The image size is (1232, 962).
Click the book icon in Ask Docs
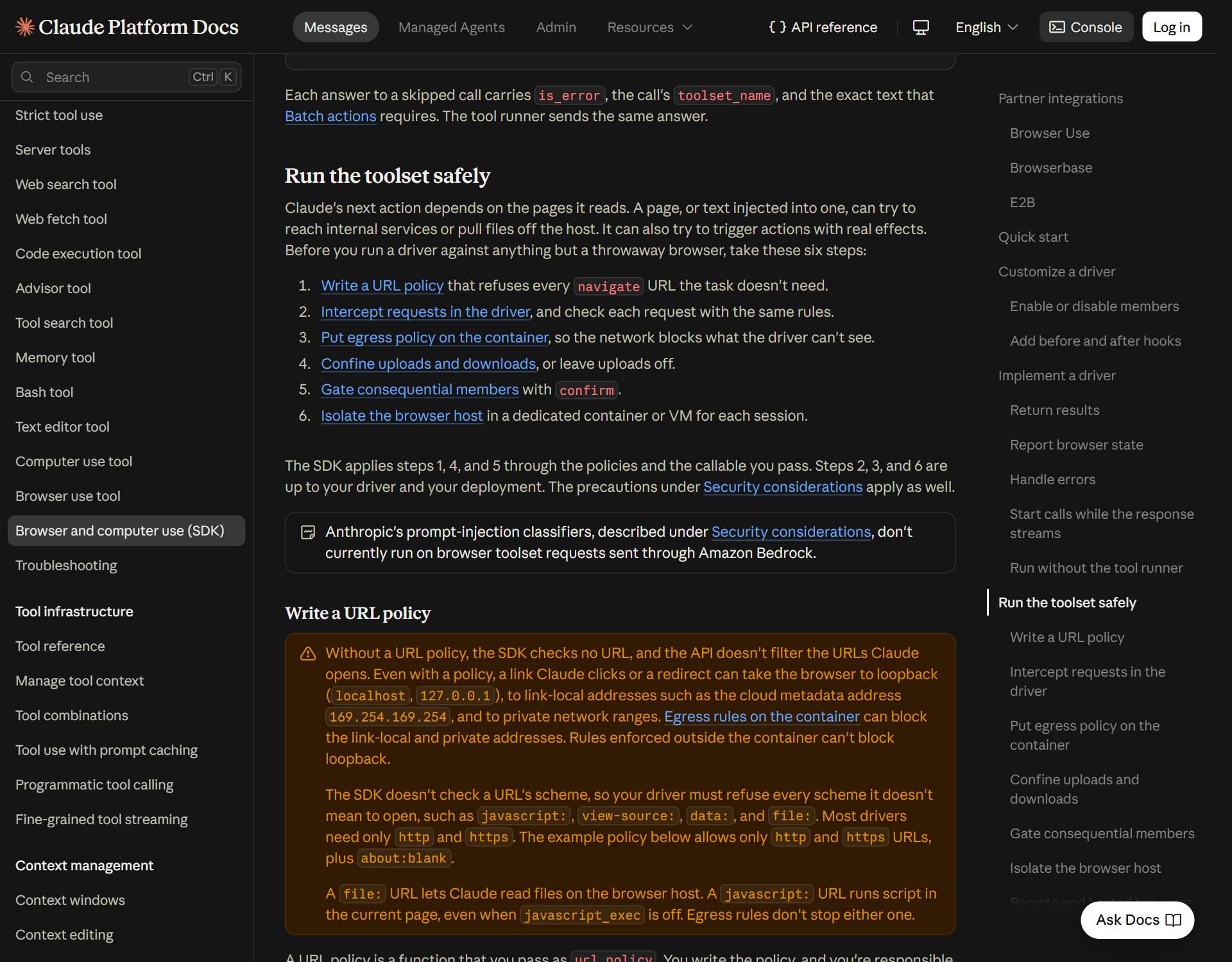click(1173, 920)
